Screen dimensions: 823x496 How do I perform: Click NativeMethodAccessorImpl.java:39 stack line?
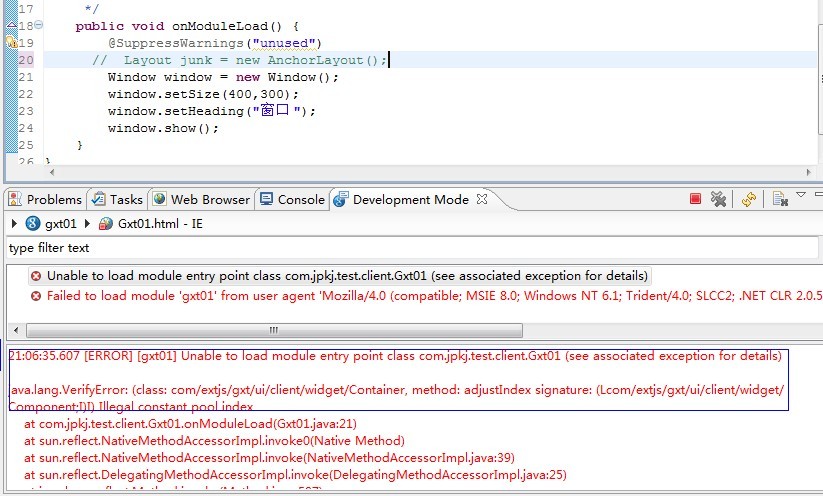269,458
